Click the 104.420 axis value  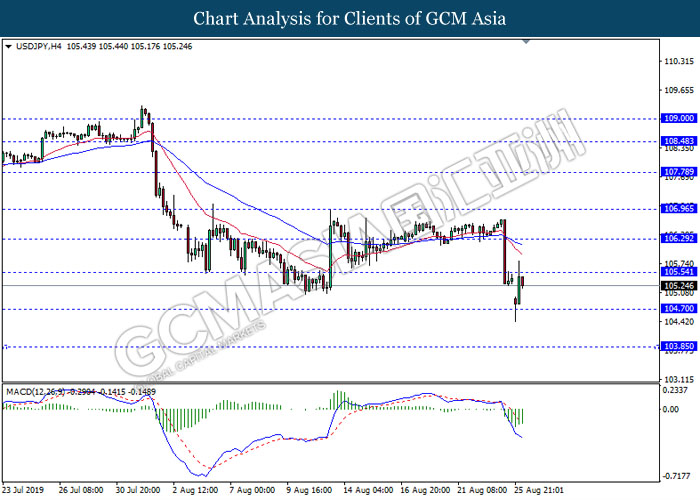click(679, 322)
